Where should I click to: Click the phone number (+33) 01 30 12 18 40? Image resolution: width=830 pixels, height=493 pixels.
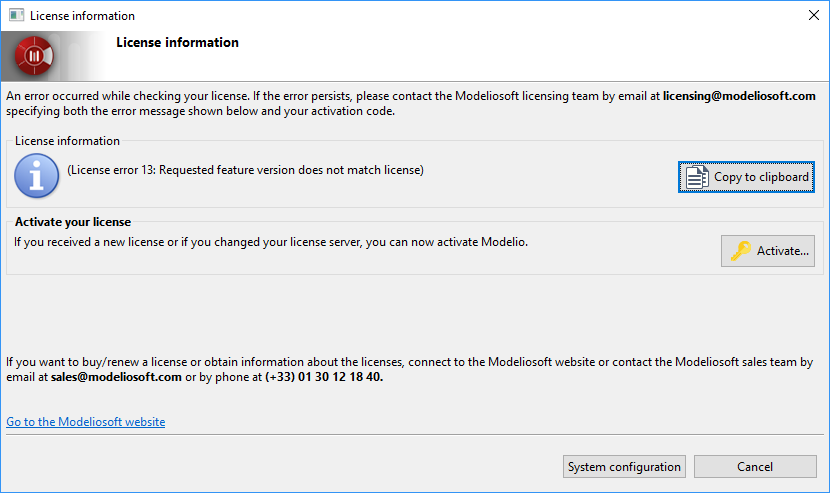coord(324,377)
